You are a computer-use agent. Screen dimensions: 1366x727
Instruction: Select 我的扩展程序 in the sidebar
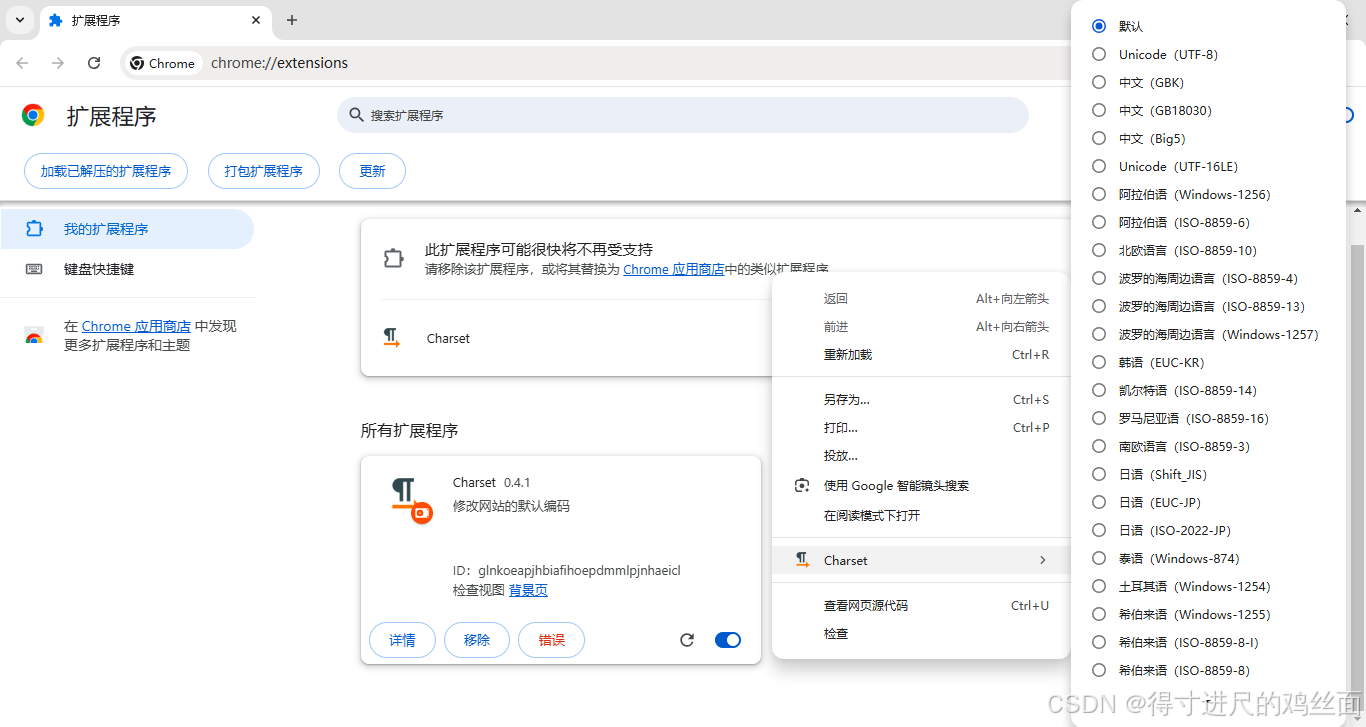click(x=127, y=229)
